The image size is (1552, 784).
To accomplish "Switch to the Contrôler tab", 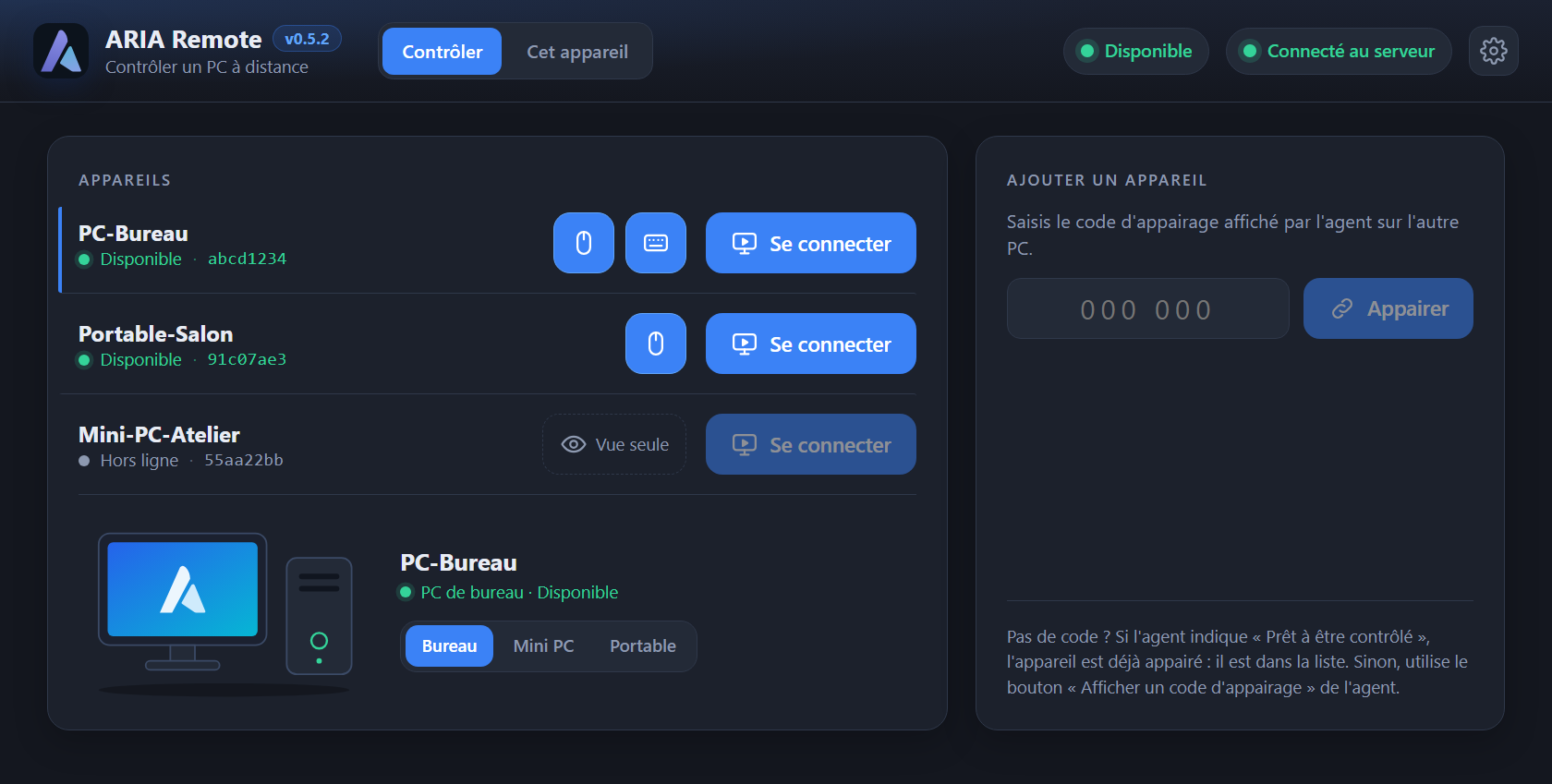I will [443, 52].
